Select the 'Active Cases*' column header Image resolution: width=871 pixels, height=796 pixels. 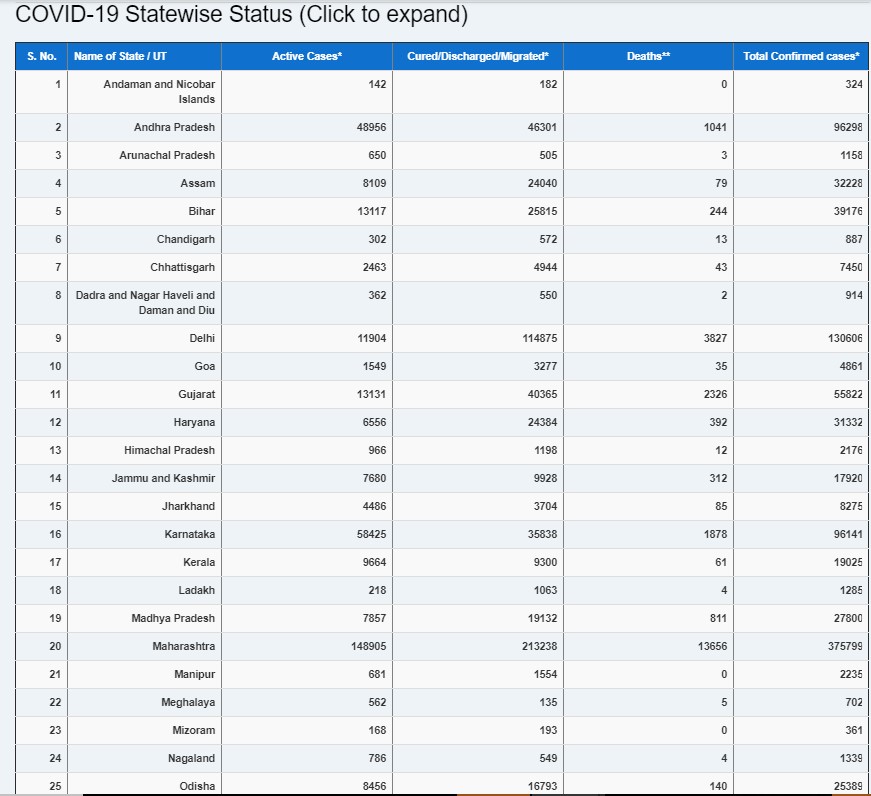tap(307, 56)
